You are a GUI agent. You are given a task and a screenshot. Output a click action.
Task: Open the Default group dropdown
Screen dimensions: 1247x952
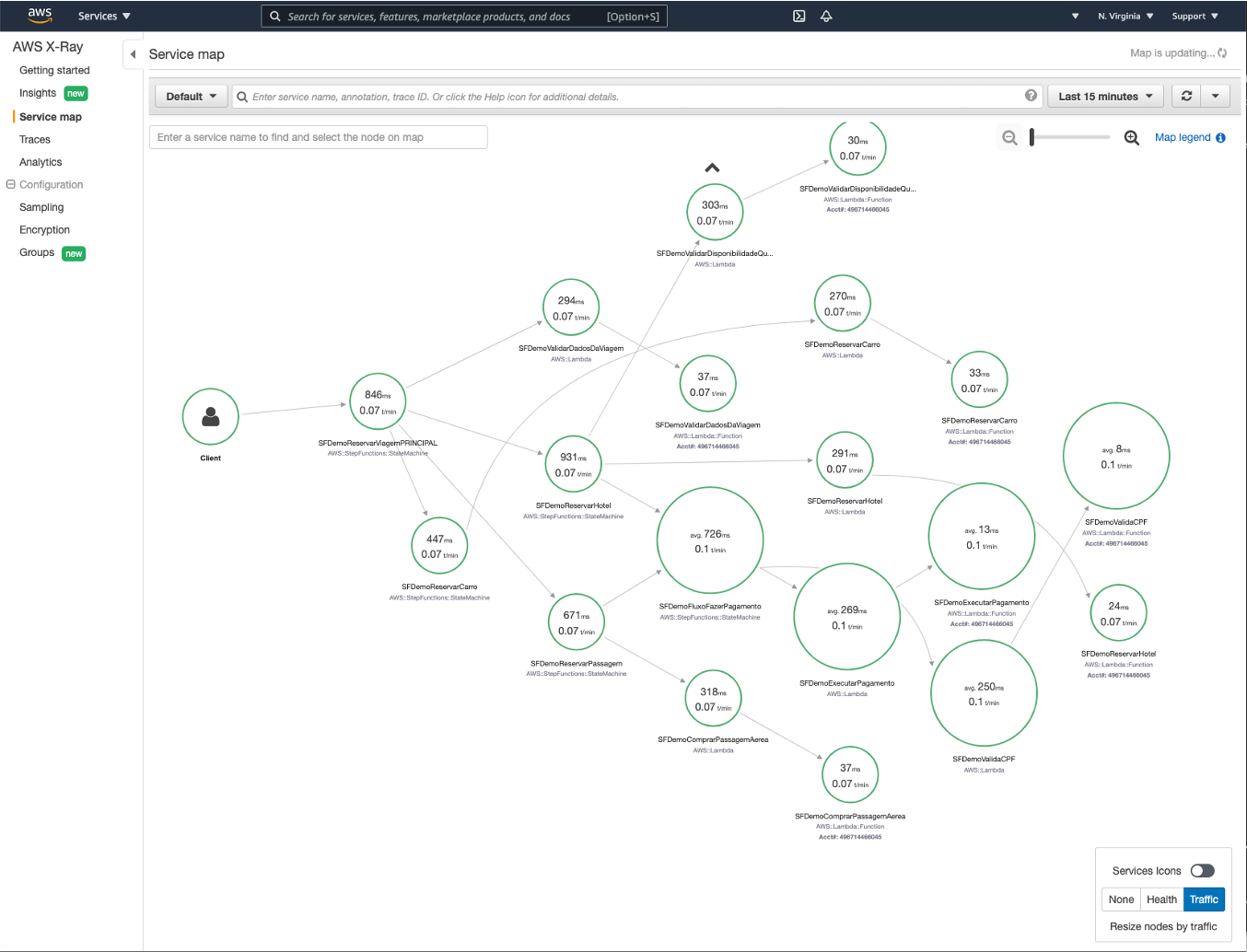192,96
